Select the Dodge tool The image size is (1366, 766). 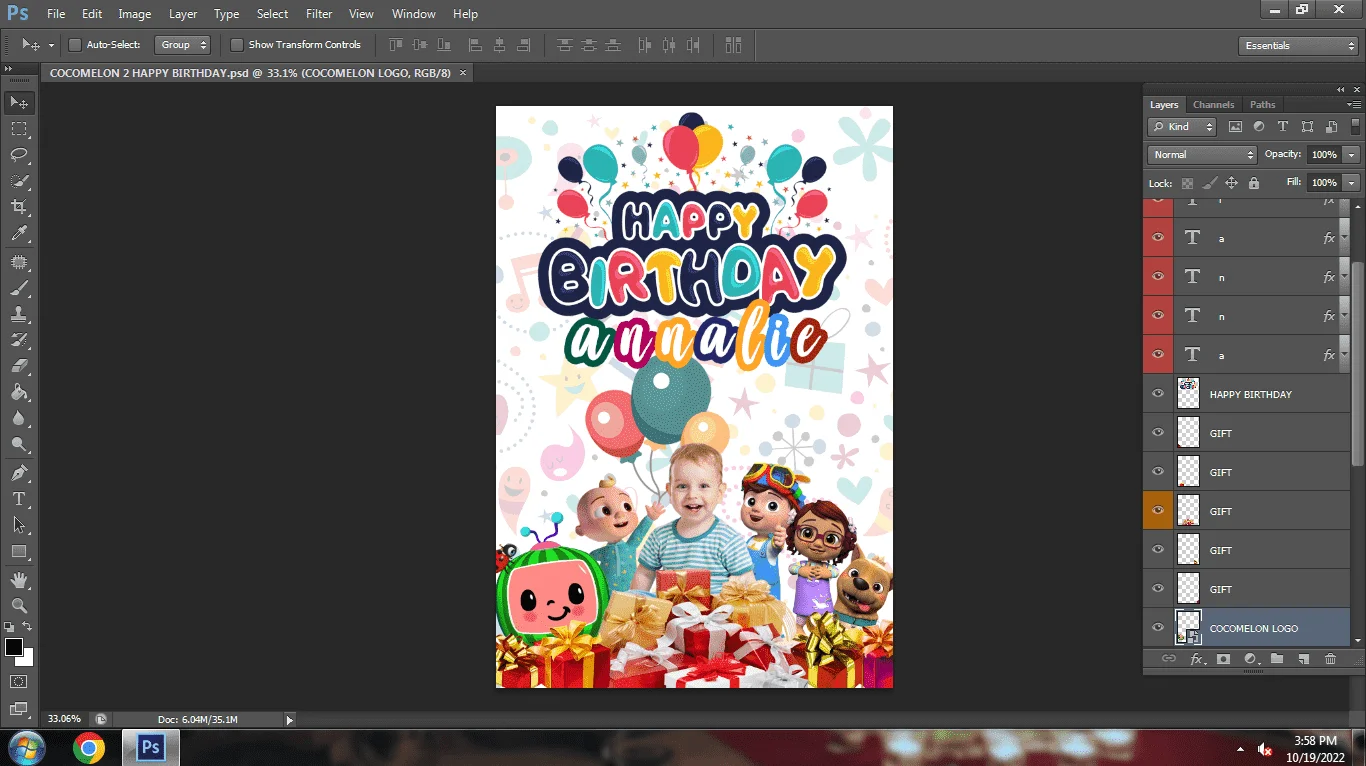pos(19,444)
